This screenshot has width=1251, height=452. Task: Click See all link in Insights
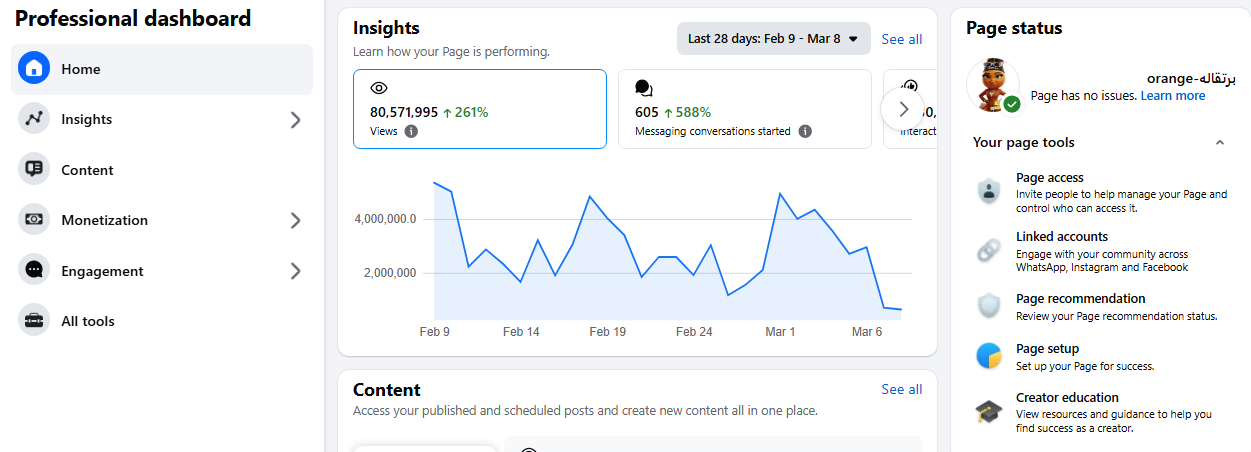(901, 39)
